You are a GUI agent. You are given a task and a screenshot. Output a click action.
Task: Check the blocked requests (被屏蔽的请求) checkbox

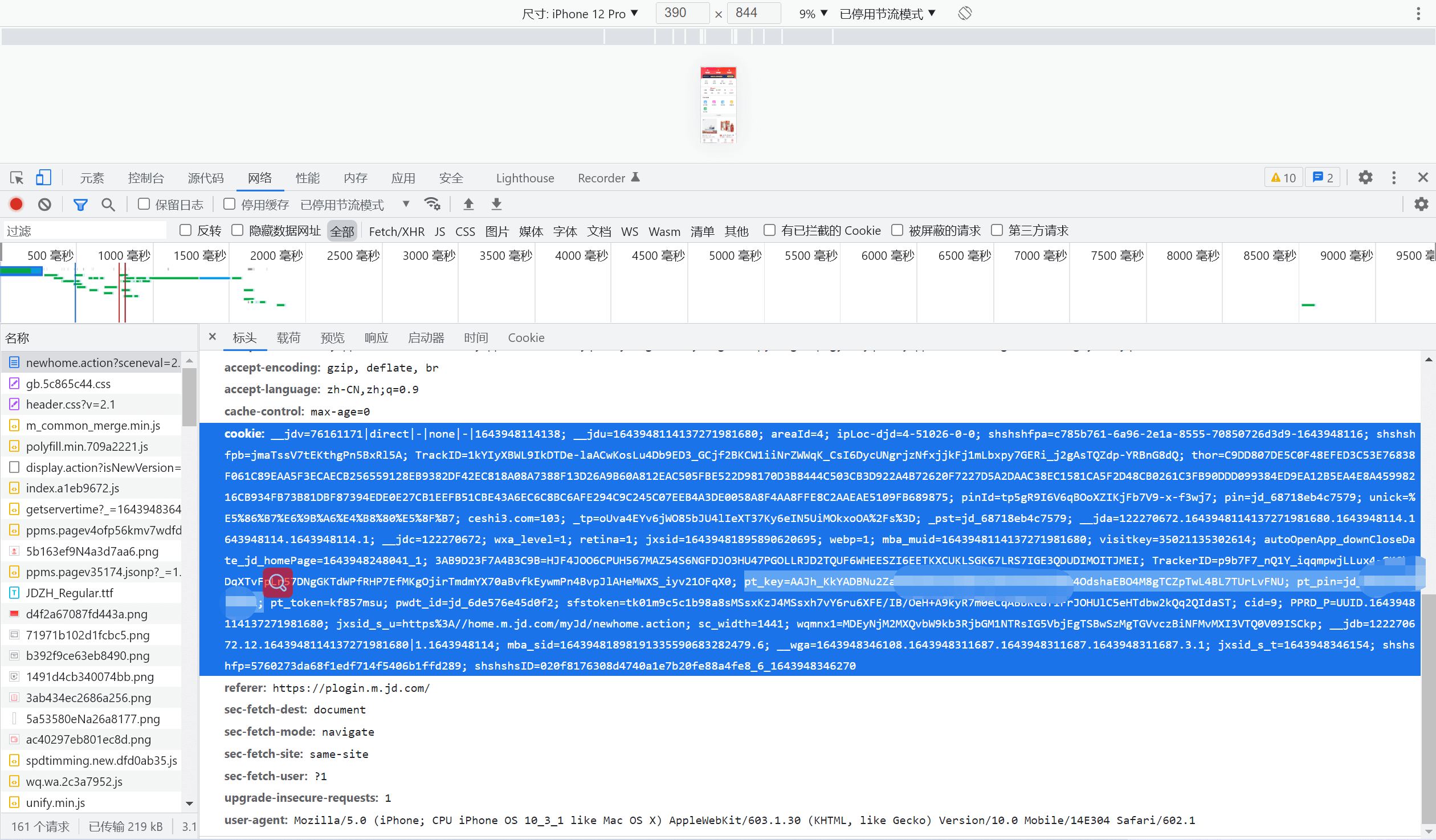tap(897, 230)
